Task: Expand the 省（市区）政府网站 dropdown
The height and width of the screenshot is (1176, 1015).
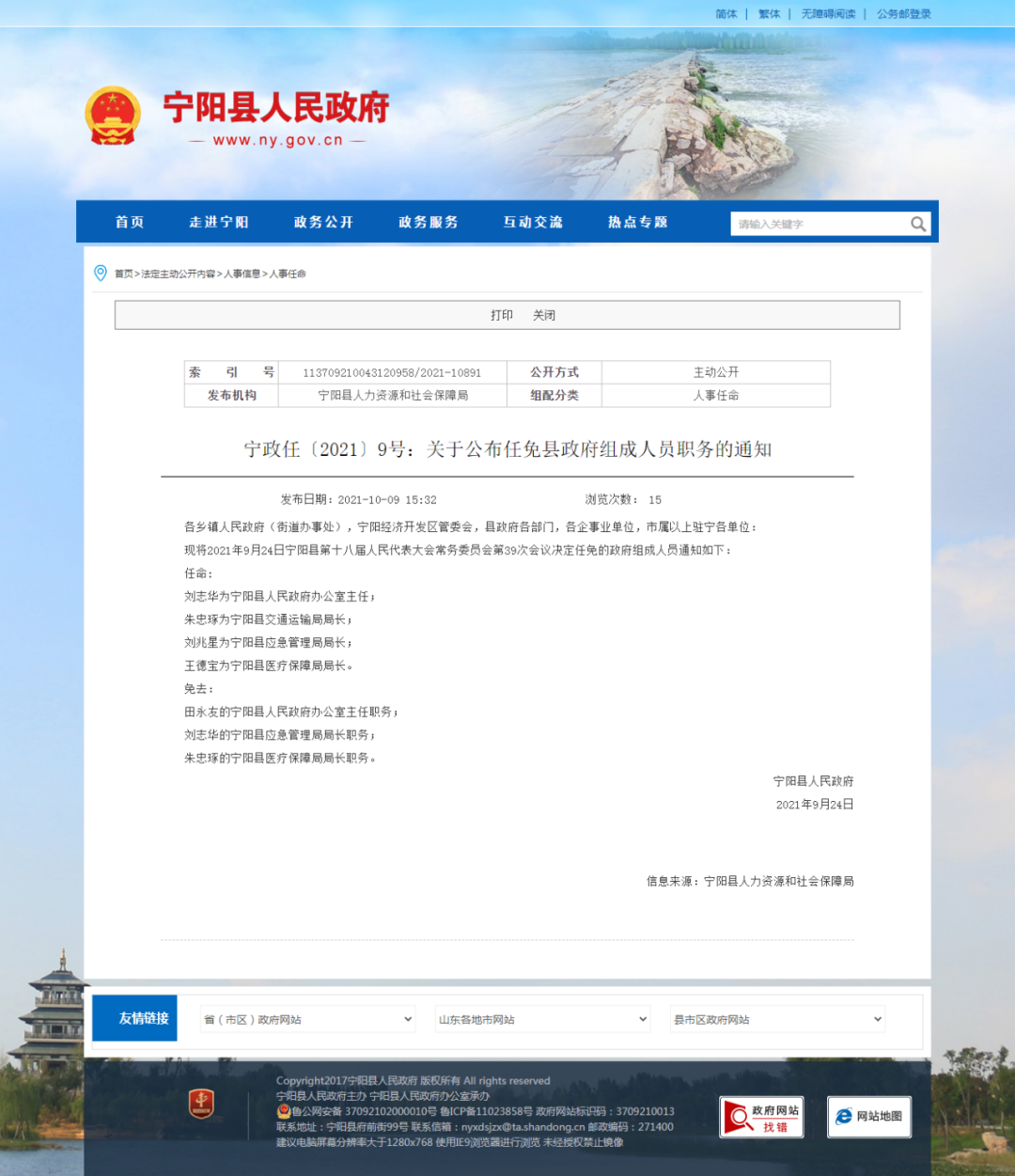Action: point(307,1019)
